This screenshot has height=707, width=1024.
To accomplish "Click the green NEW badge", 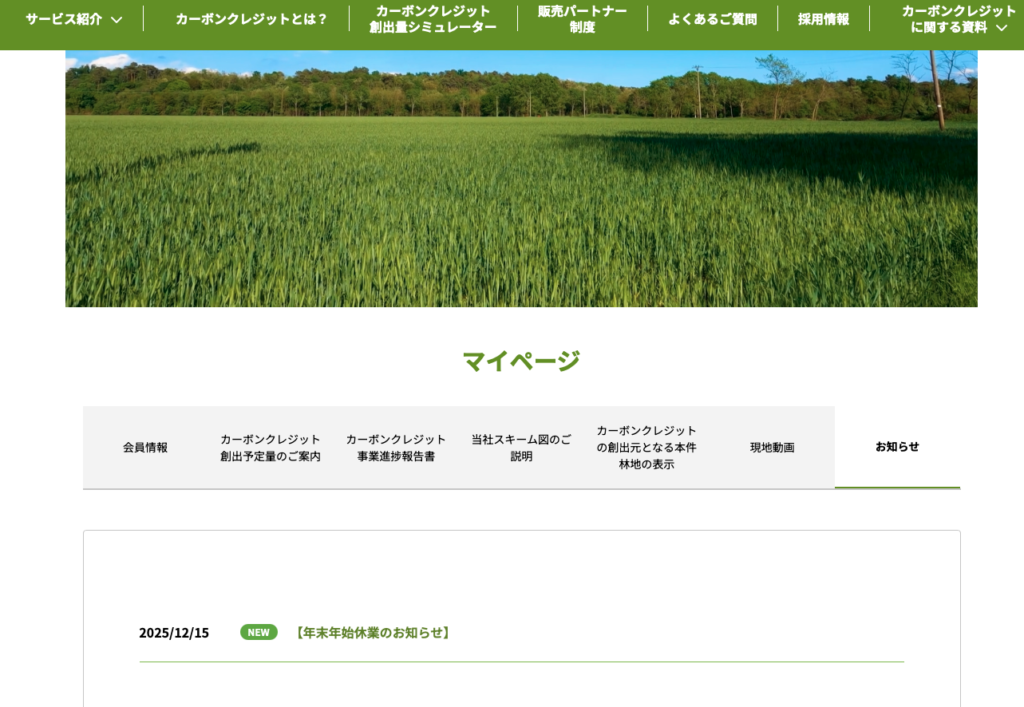I will click(259, 632).
